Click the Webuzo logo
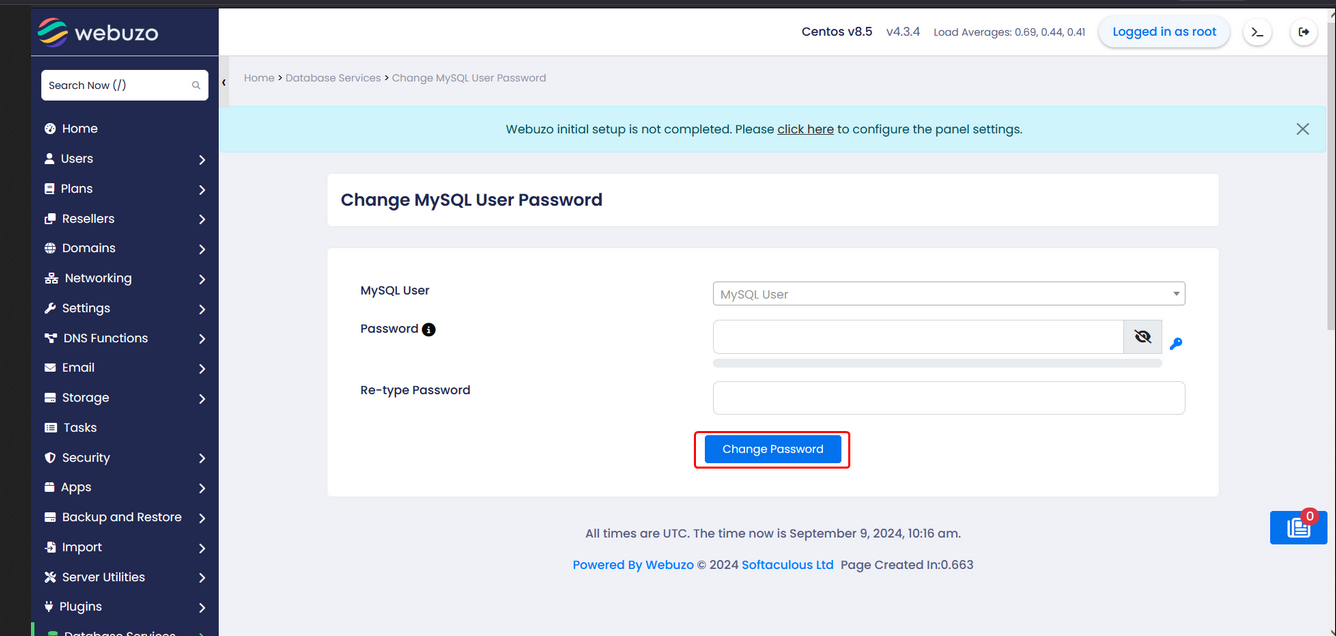This screenshot has width=1336, height=636. (x=98, y=33)
